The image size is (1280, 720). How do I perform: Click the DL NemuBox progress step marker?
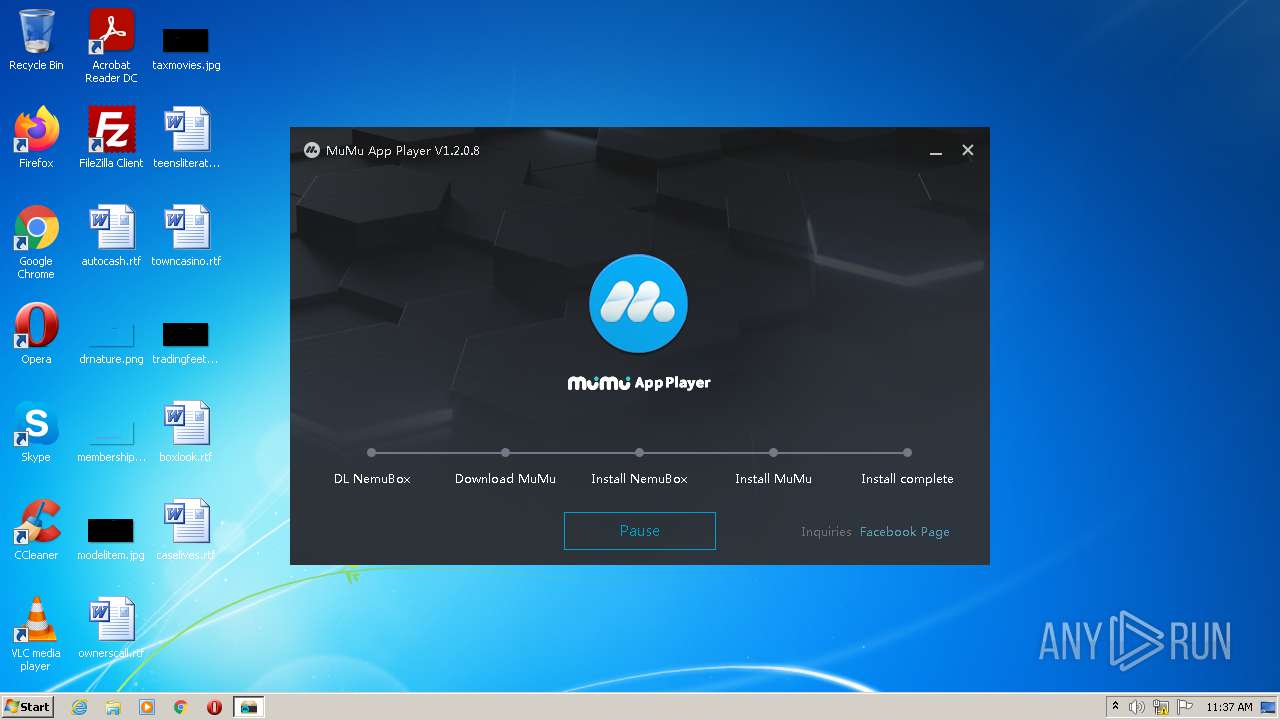(x=372, y=453)
